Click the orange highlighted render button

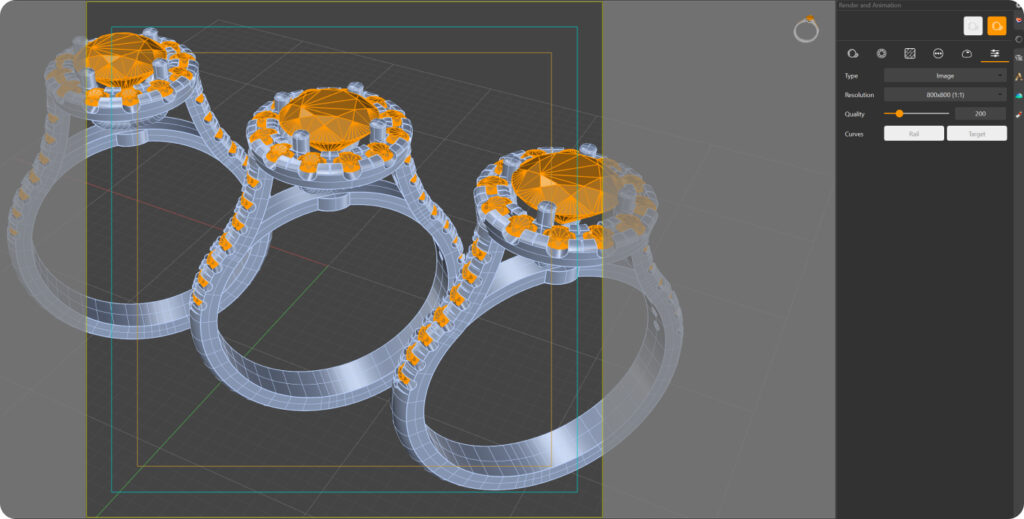pyautogui.click(x=997, y=27)
